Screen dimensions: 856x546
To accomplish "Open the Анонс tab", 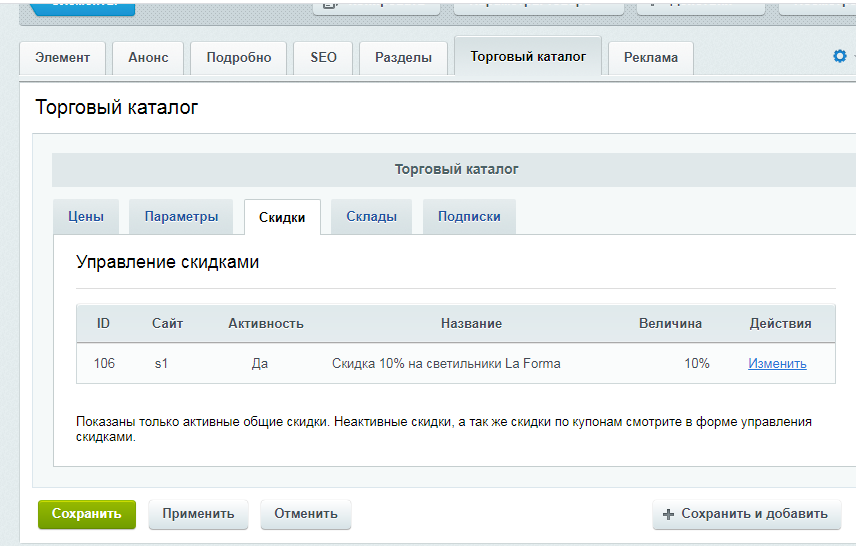I will tap(148, 58).
